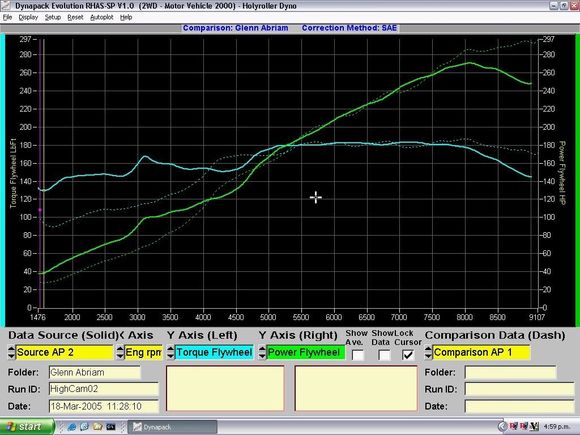Open the Comparison AP 1 selector
The image size is (580, 435).
click(x=481, y=353)
